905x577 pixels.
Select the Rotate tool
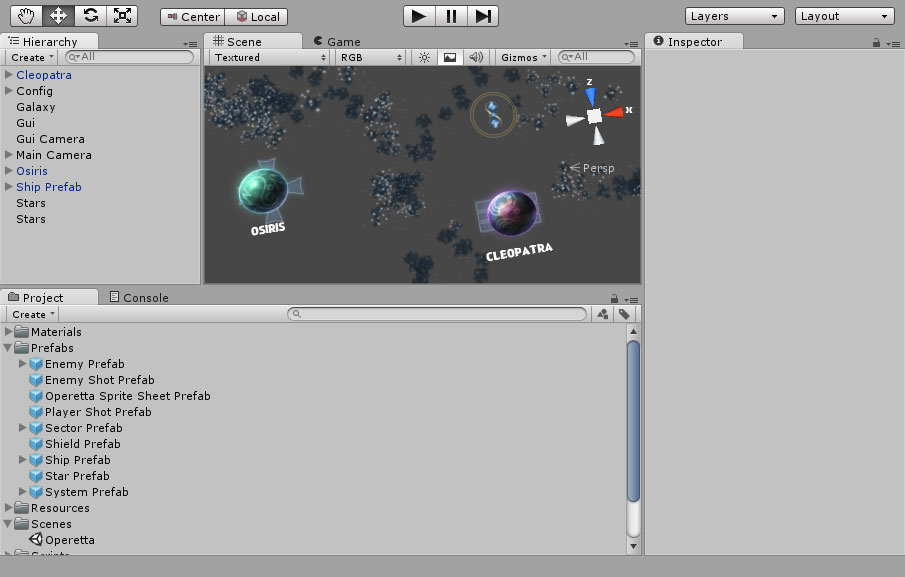tap(91, 16)
